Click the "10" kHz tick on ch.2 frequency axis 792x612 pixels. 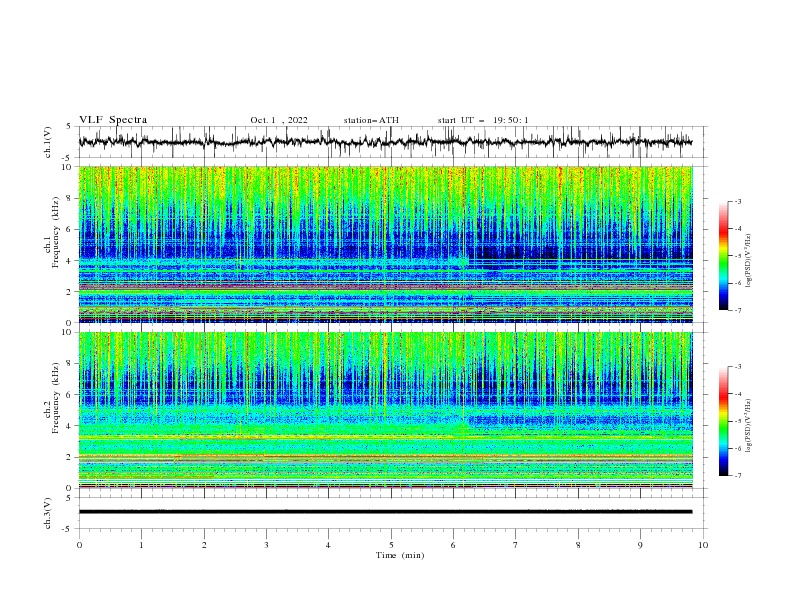[68, 332]
